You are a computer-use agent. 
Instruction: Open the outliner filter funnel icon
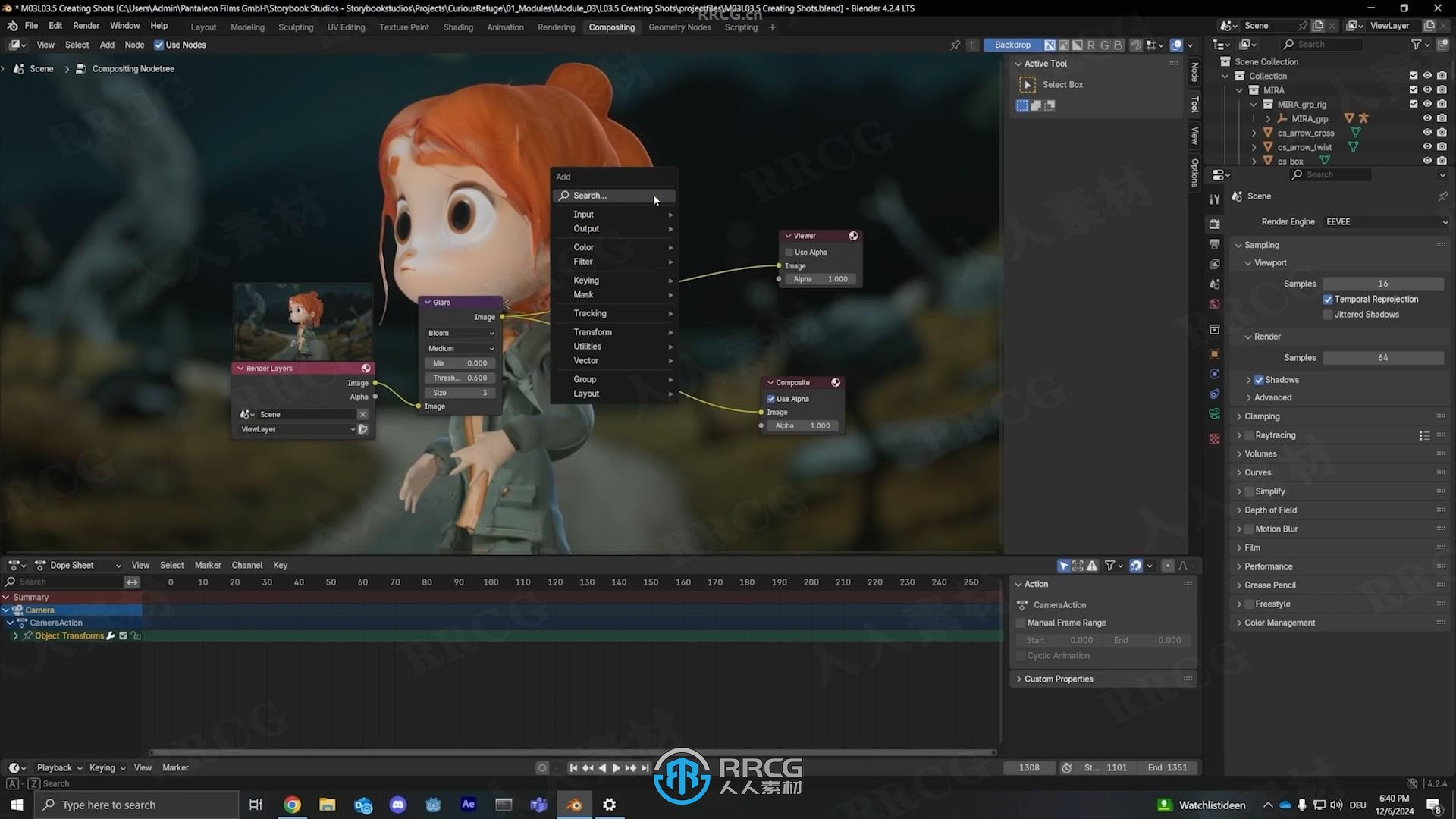pyautogui.click(x=1416, y=45)
